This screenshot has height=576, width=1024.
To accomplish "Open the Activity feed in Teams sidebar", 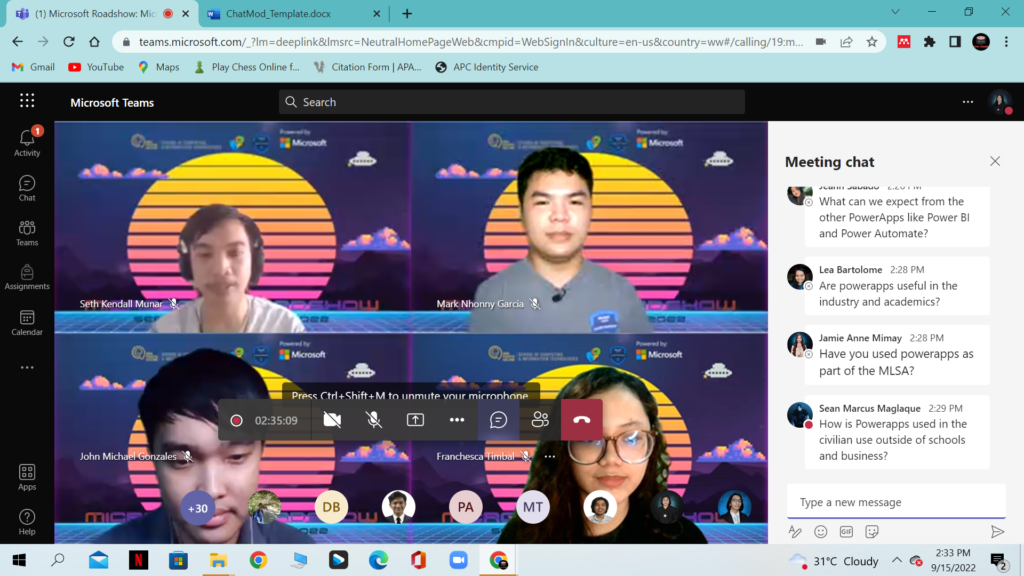I will pos(27,142).
